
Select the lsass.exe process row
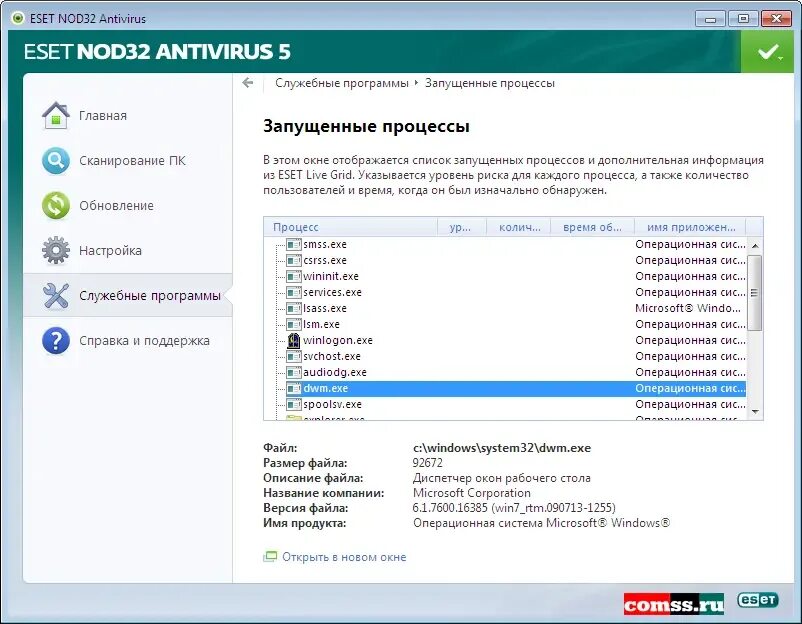(x=505, y=308)
